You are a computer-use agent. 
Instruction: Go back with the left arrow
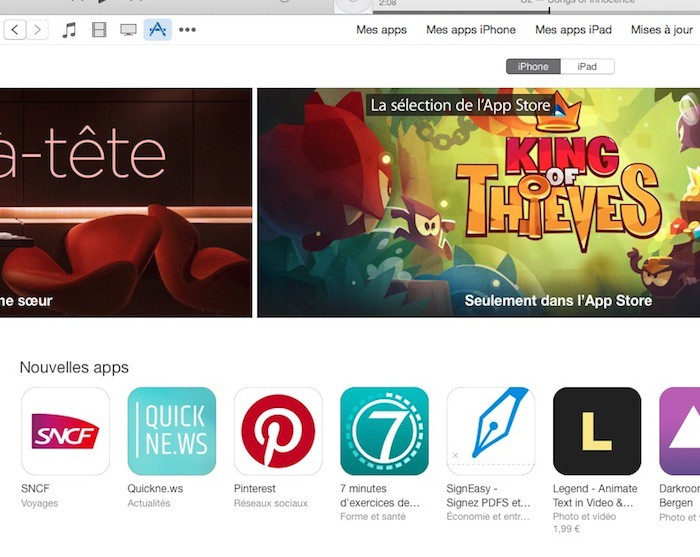point(15,30)
